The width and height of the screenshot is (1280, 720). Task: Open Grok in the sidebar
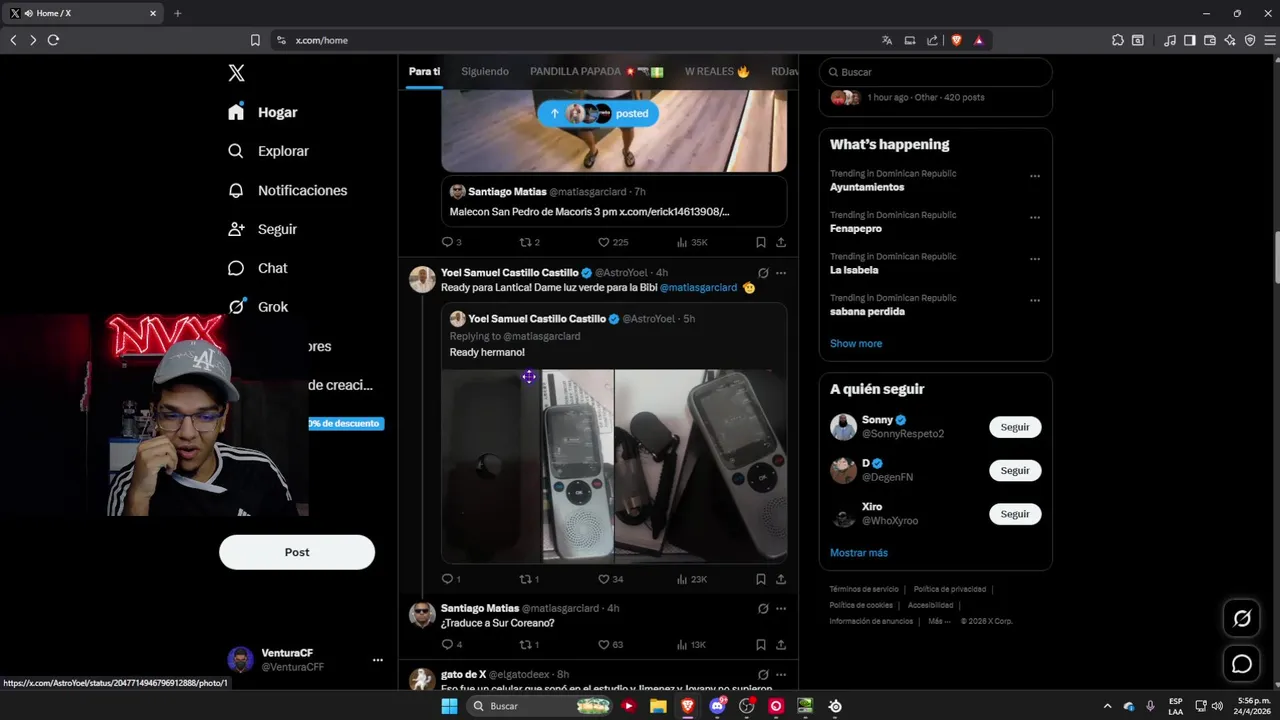pos(258,307)
